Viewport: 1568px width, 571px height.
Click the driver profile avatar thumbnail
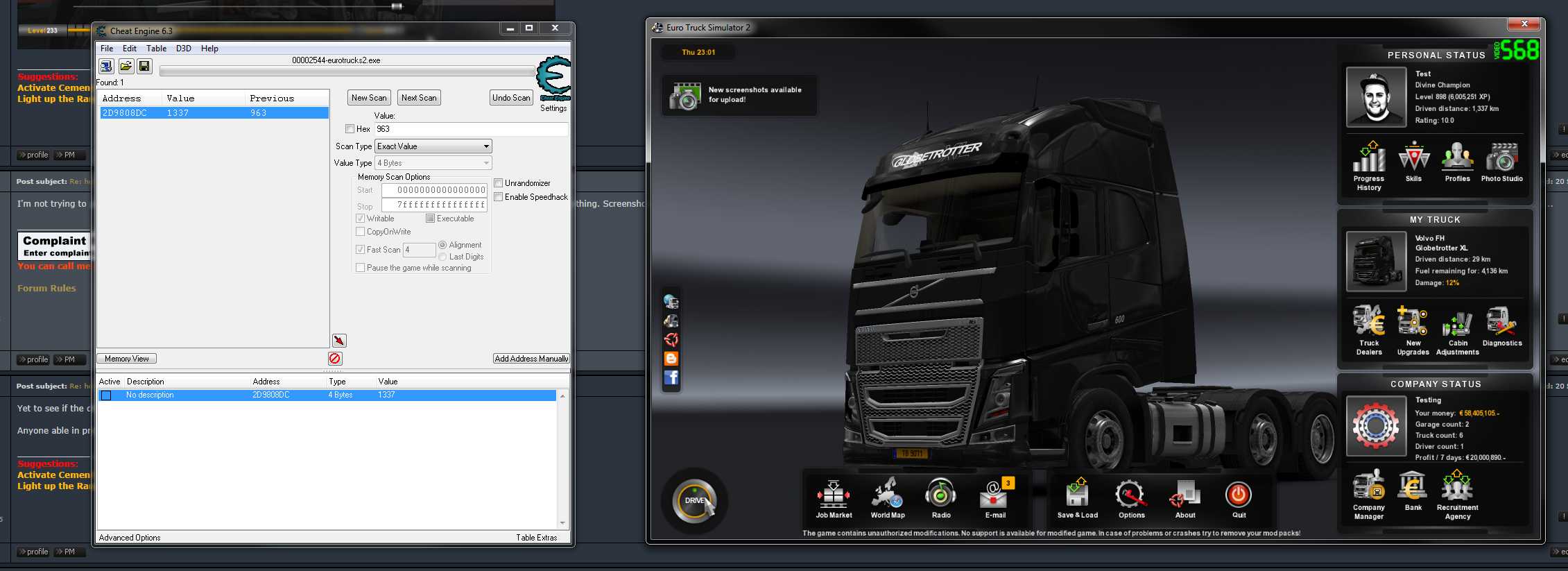coord(1376,97)
